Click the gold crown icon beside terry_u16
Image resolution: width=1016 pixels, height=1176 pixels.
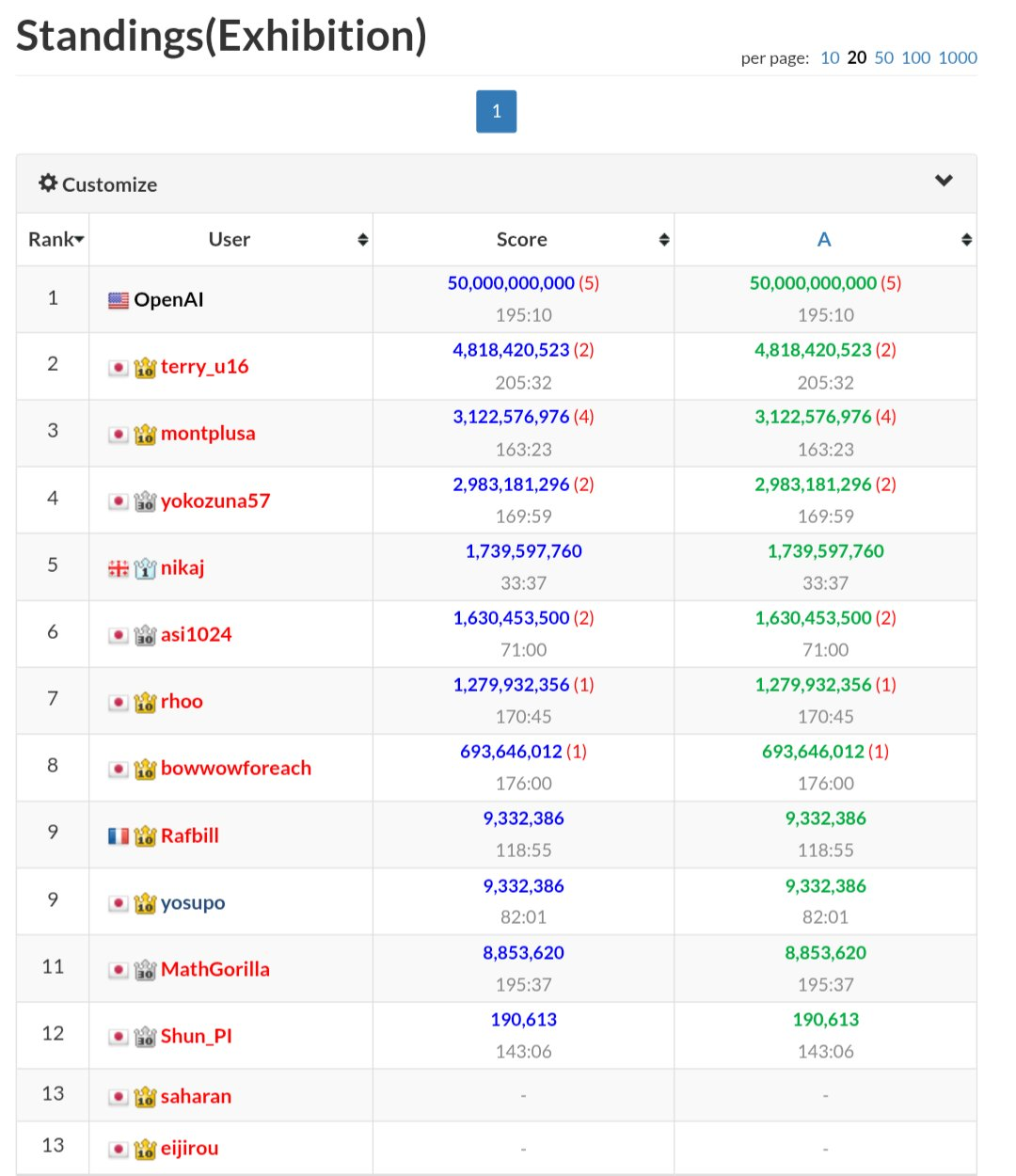145,367
